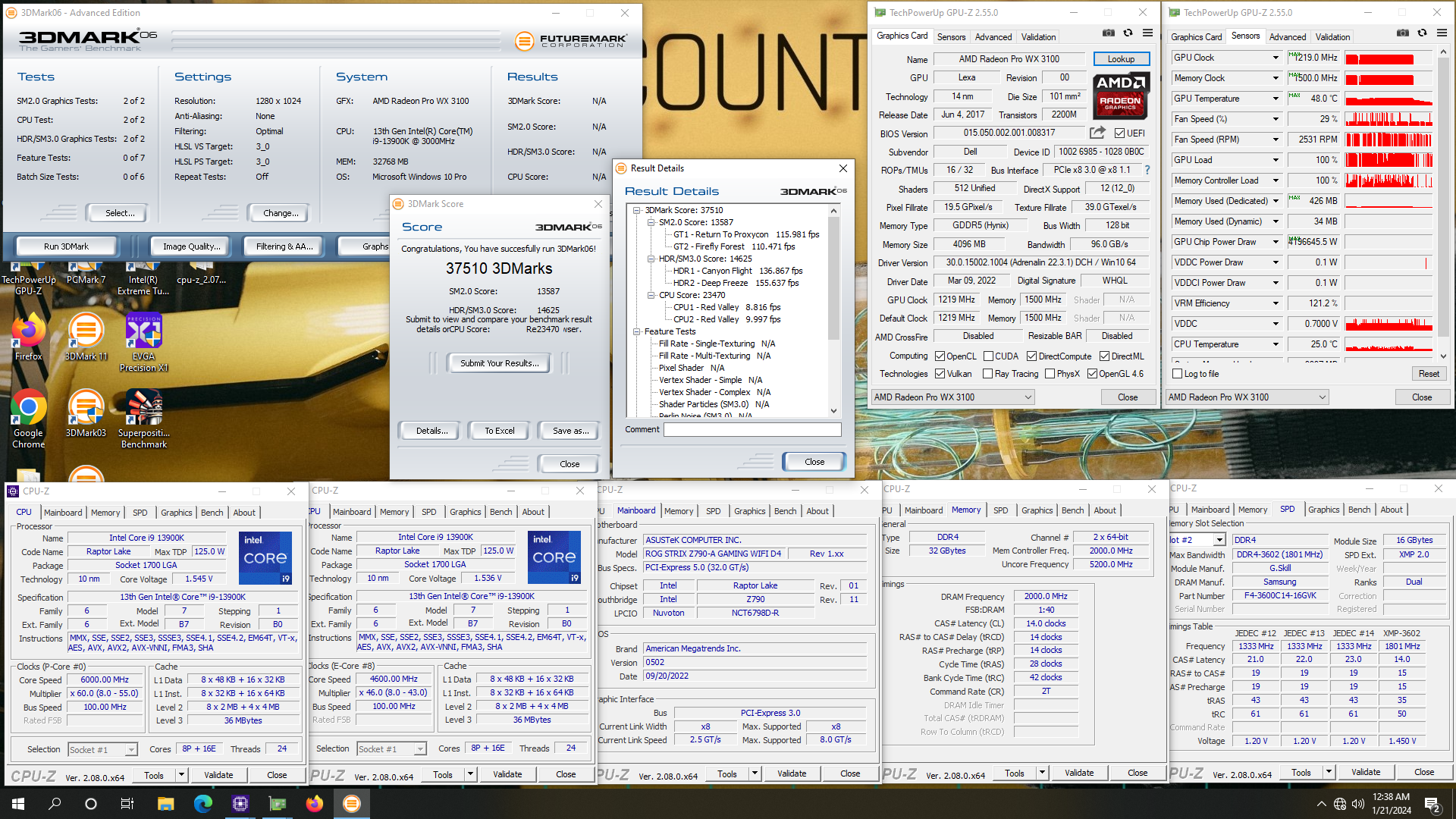This screenshot has height=819, width=1456.
Task: Toggle the Ray Tracing checkbox
Action: (x=987, y=374)
